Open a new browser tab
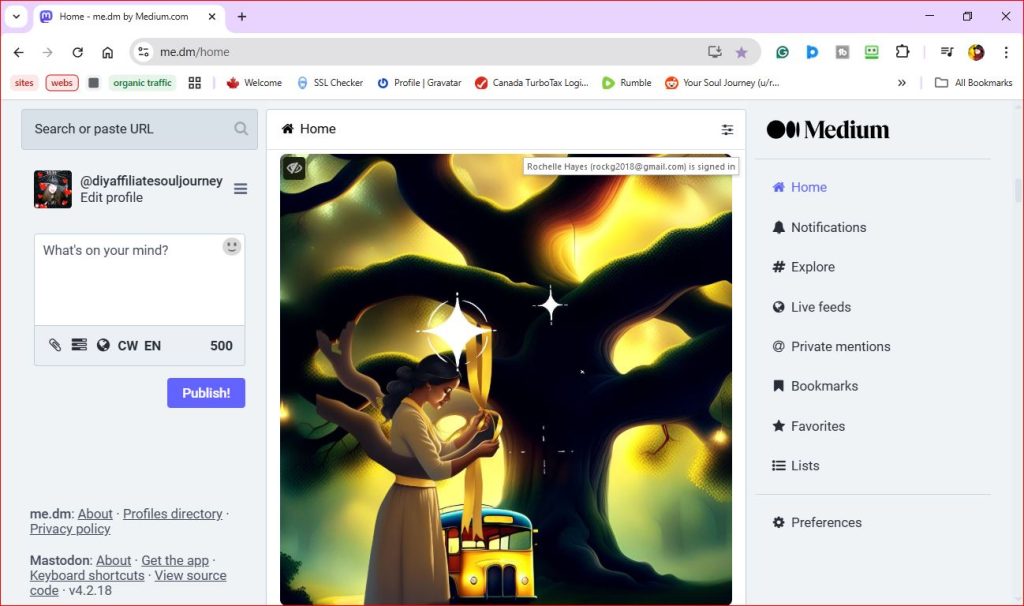 pos(242,16)
